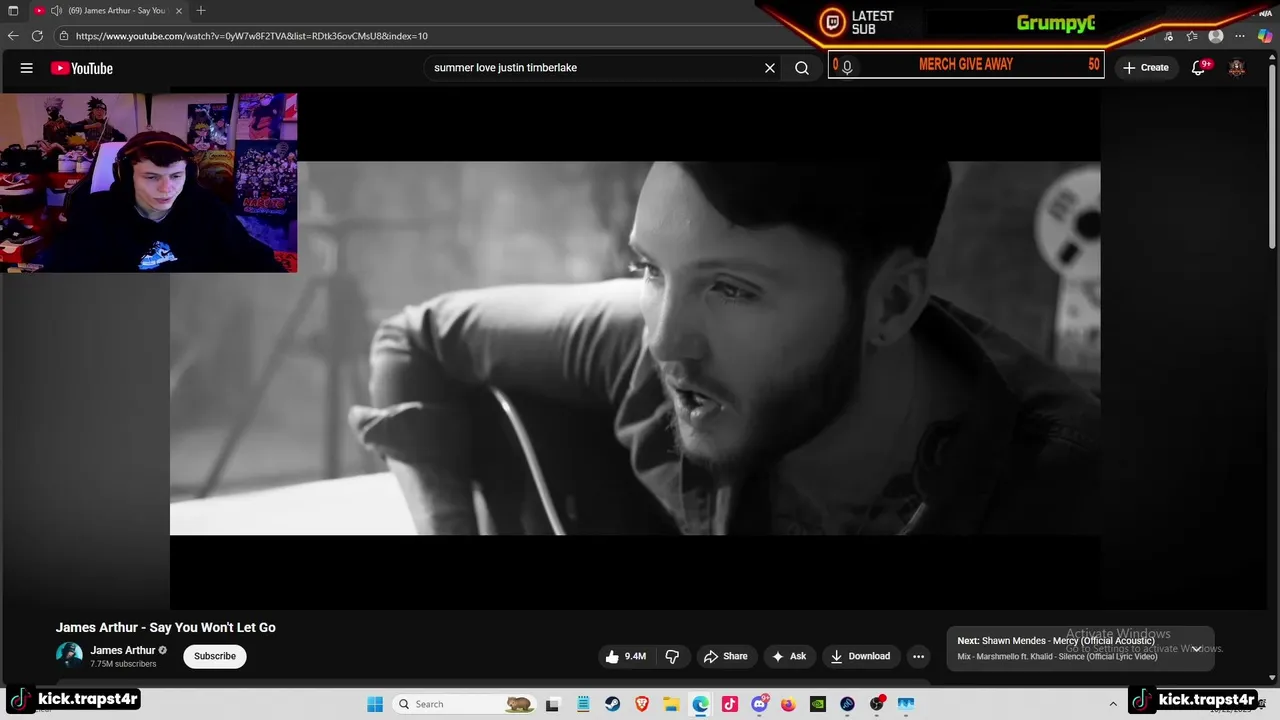Open the YouTube hamburger guide menu
Viewport: 1280px width, 720px height.
click(27, 68)
